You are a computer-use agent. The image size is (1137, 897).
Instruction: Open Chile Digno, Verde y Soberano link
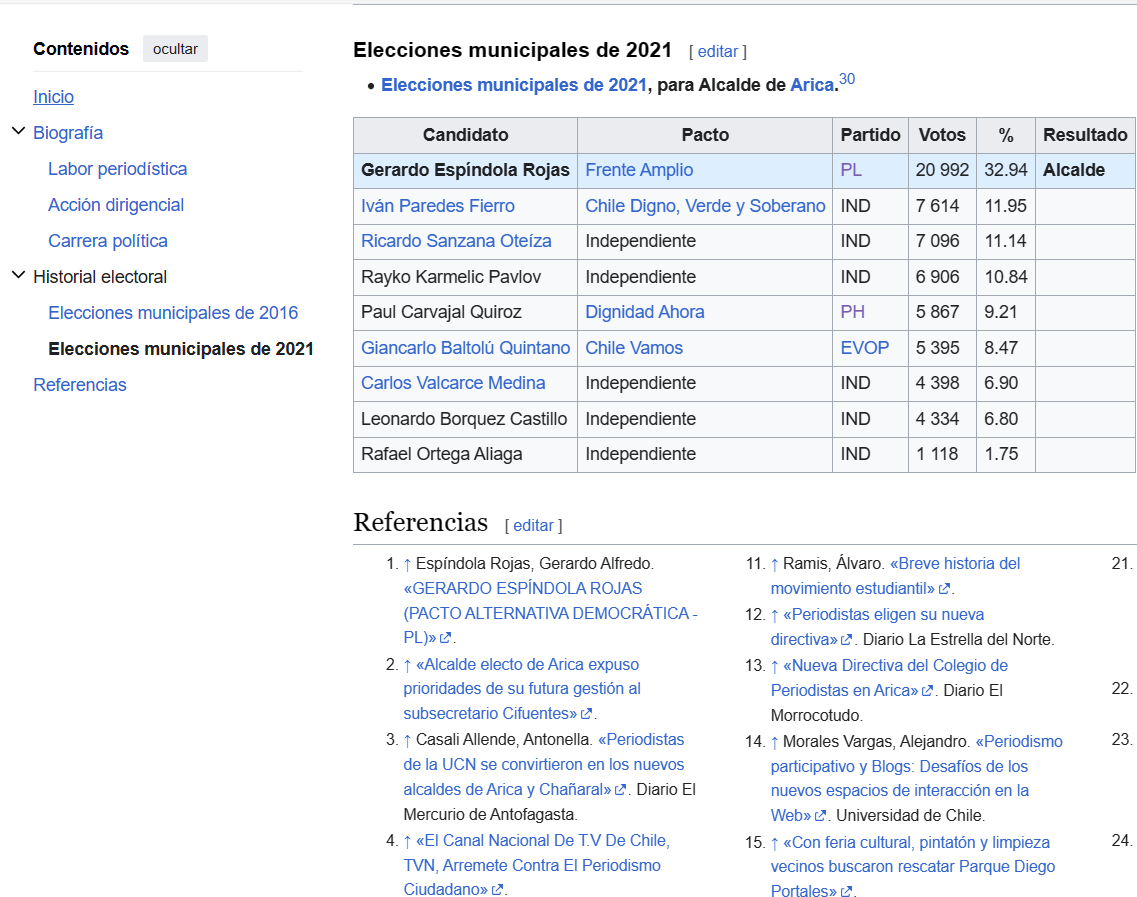[706, 206]
